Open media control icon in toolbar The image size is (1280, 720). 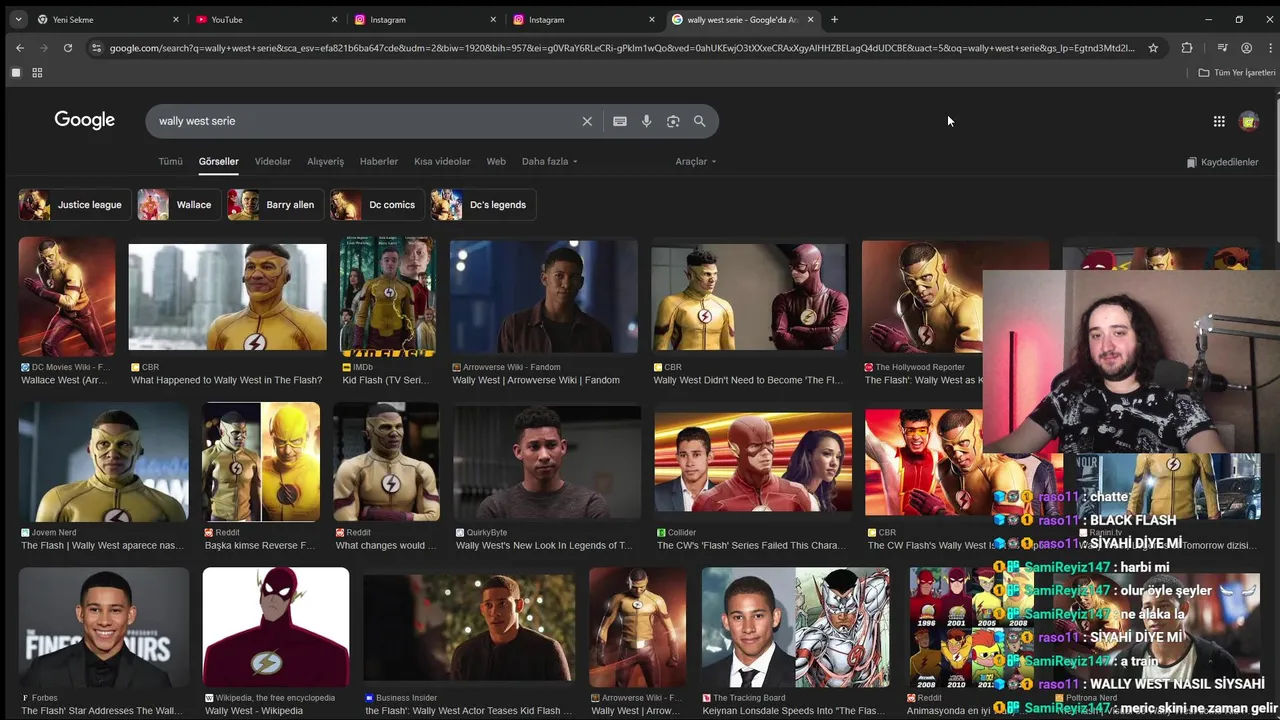coord(1222,47)
